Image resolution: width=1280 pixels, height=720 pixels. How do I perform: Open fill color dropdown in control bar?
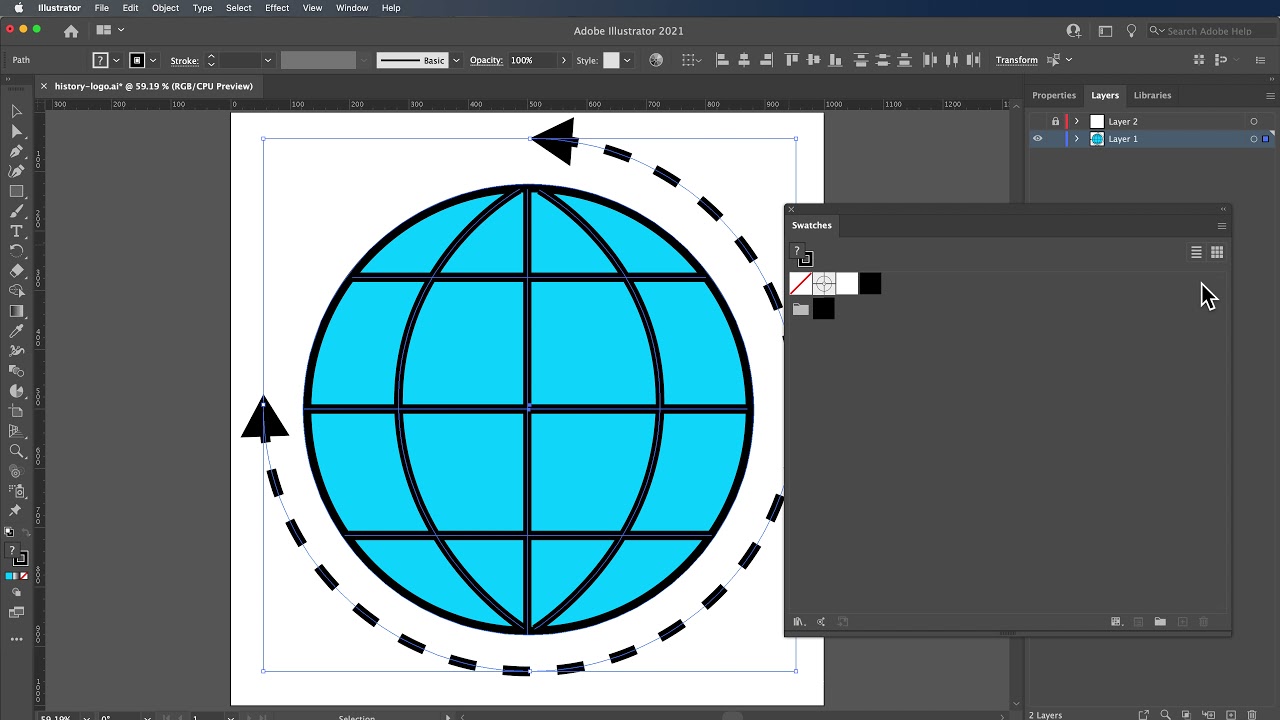(x=117, y=60)
